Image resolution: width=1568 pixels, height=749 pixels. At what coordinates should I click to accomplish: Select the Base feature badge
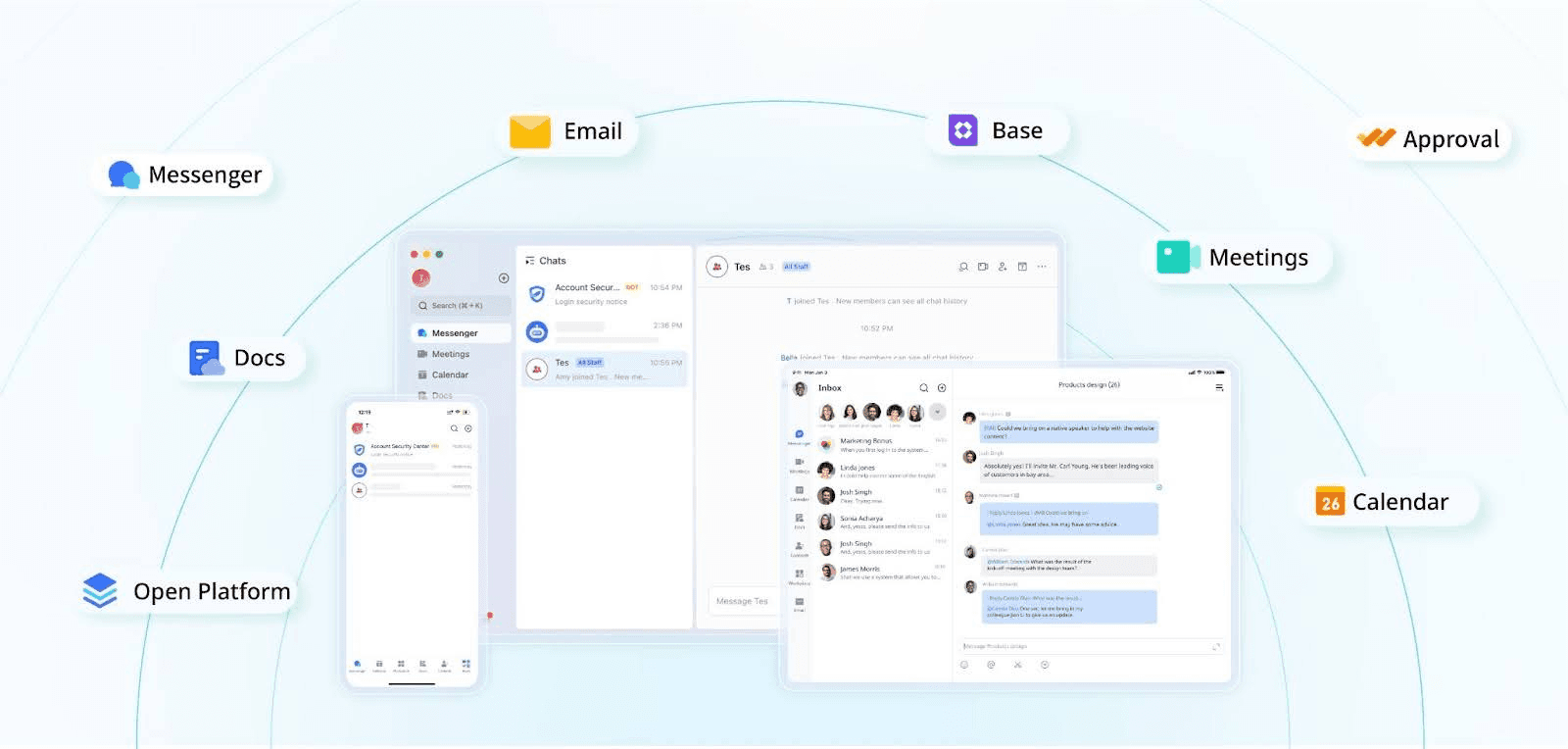coord(997,130)
